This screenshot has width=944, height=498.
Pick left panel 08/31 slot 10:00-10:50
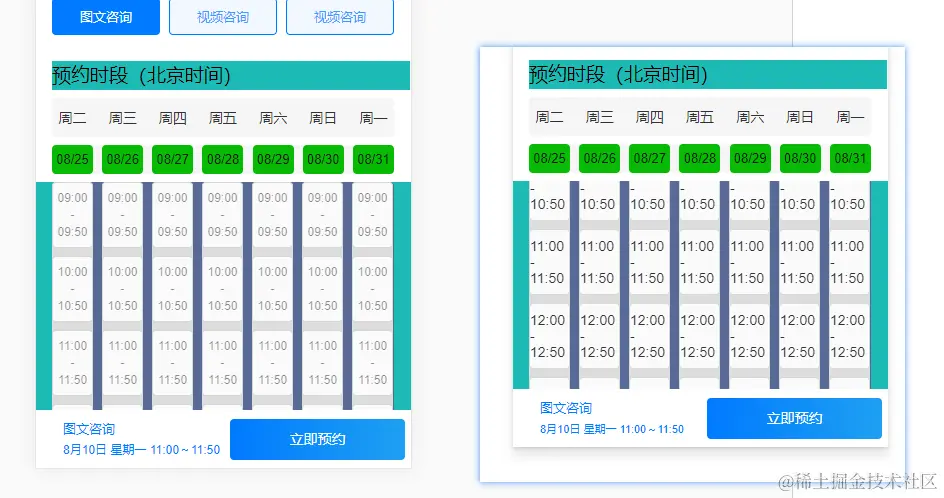pos(373,288)
